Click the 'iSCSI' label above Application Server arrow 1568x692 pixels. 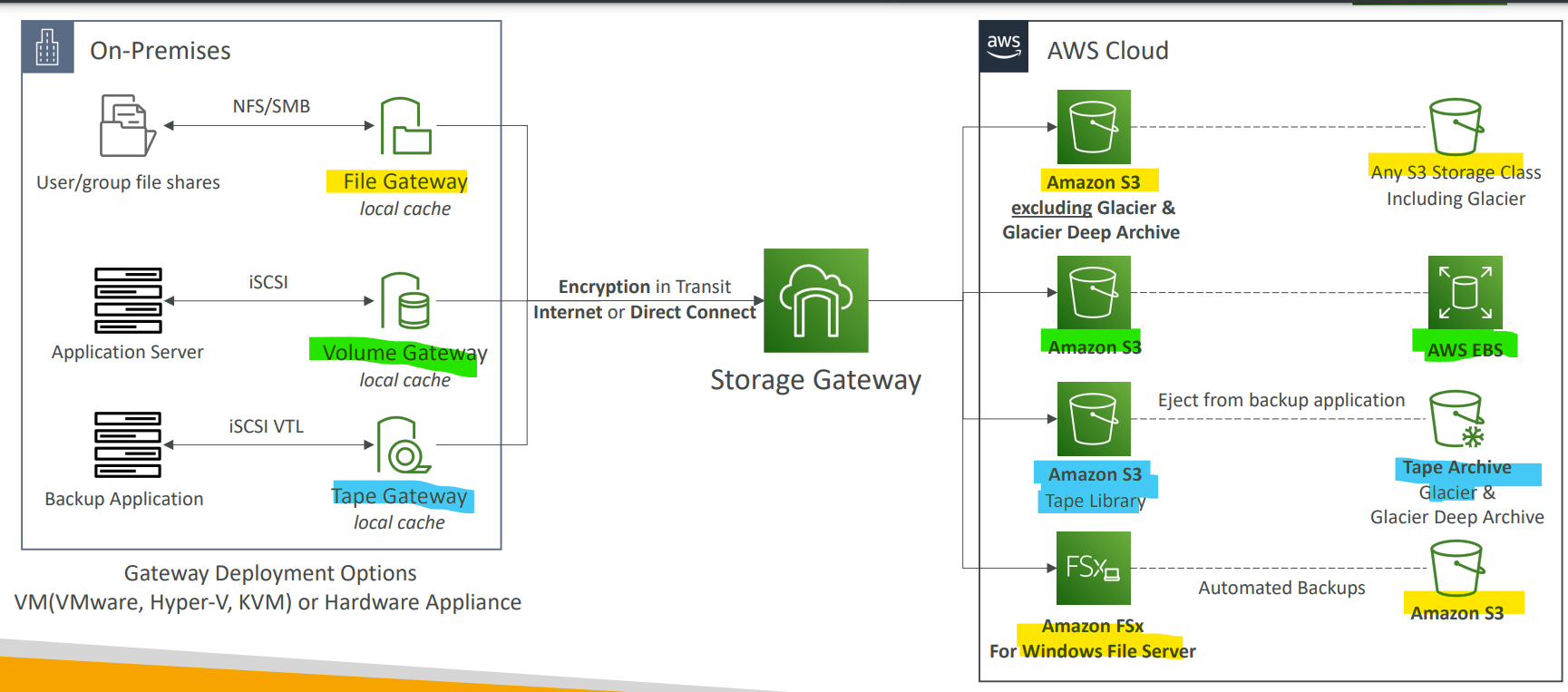(268, 282)
